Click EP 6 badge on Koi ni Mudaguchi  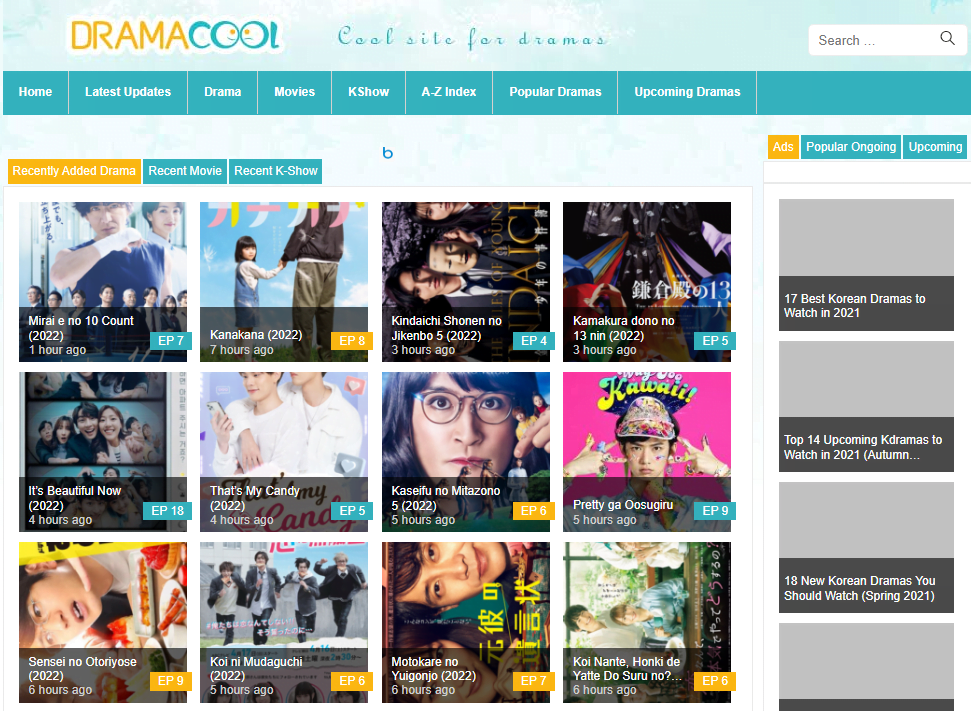352,681
